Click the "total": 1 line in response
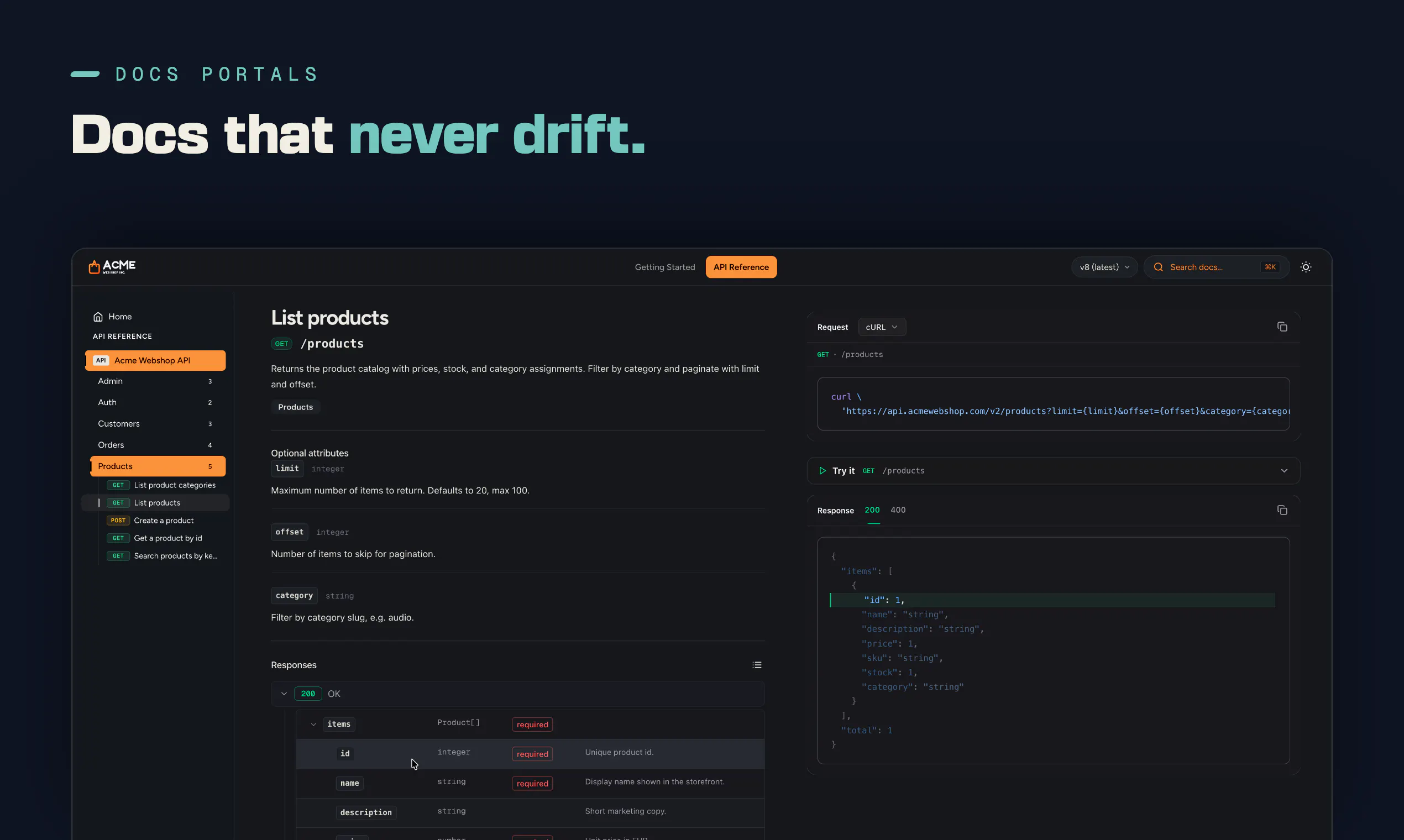 click(x=866, y=731)
